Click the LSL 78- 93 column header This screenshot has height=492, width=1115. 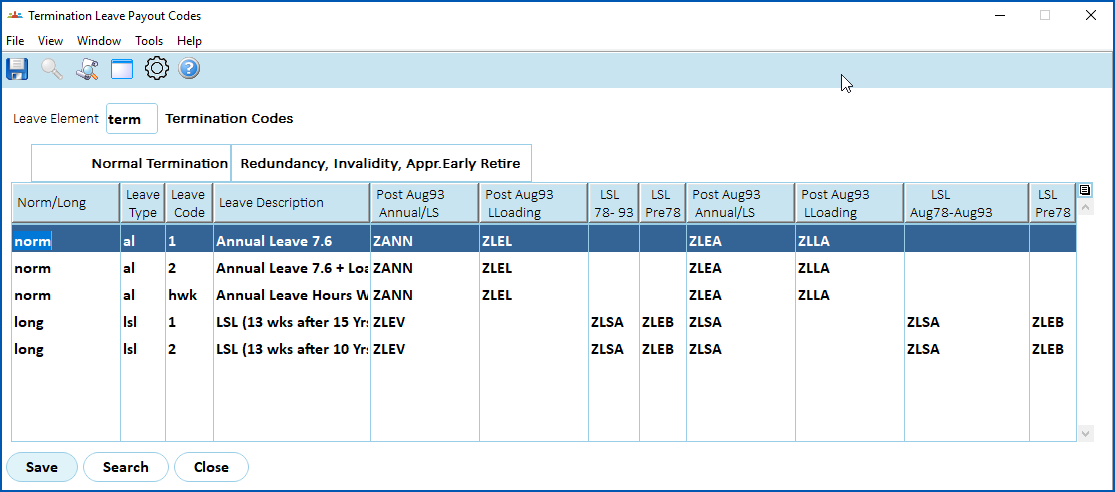point(613,203)
